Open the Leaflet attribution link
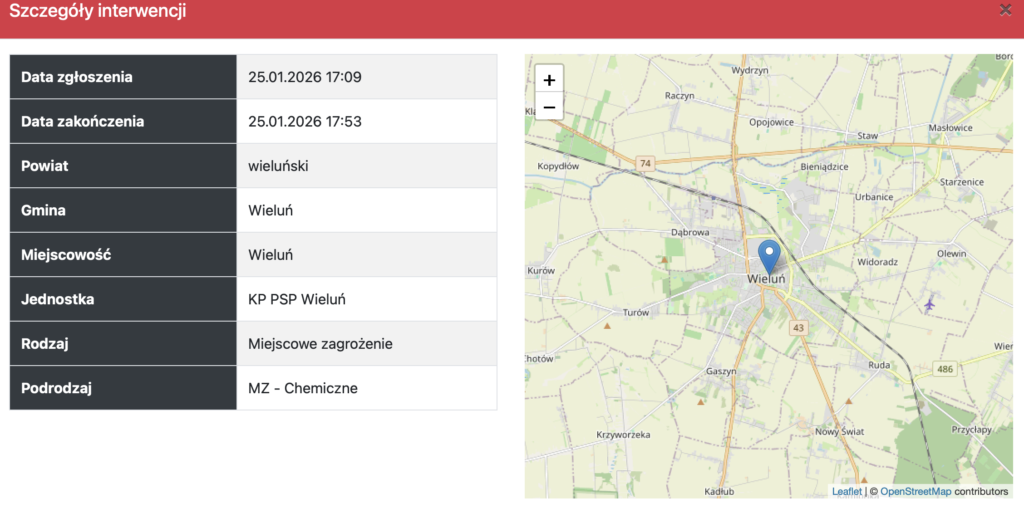The image size is (1024, 508). click(846, 491)
